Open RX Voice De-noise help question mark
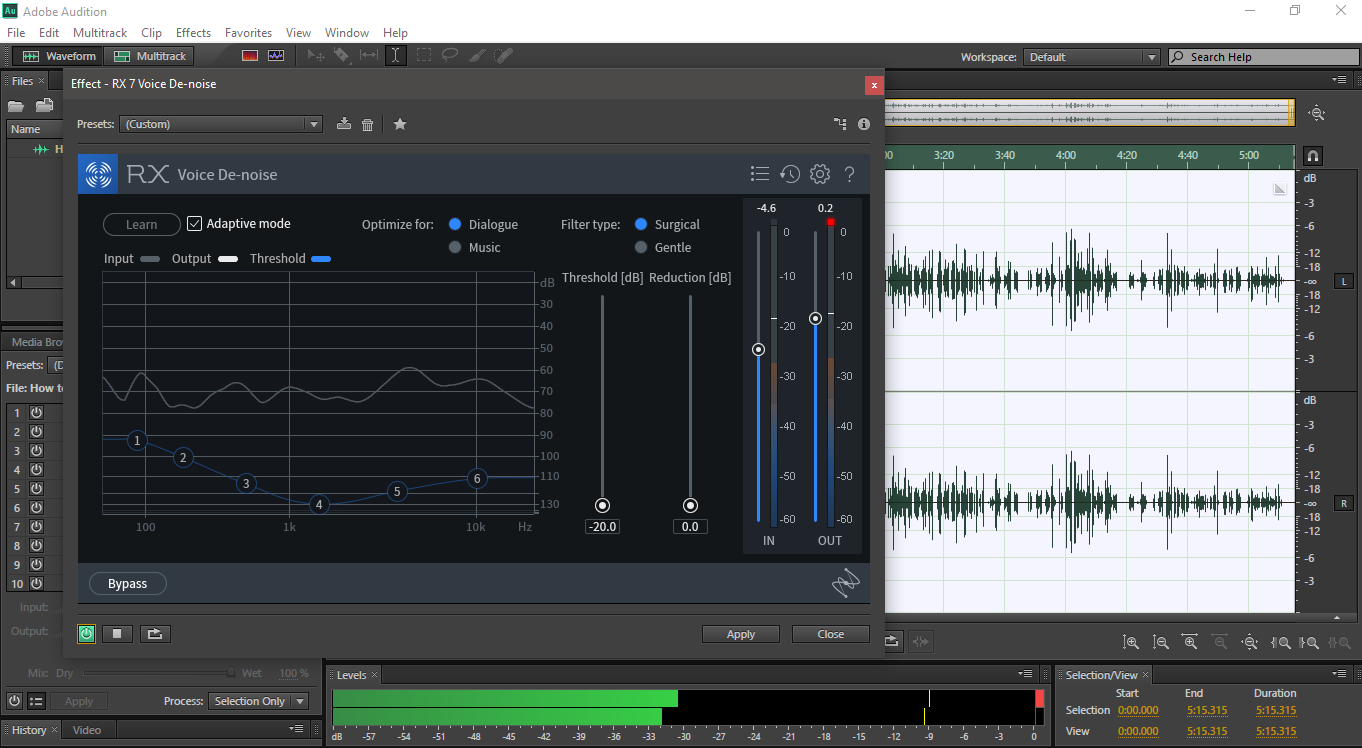The width and height of the screenshot is (1362, 748). (850, 174)
